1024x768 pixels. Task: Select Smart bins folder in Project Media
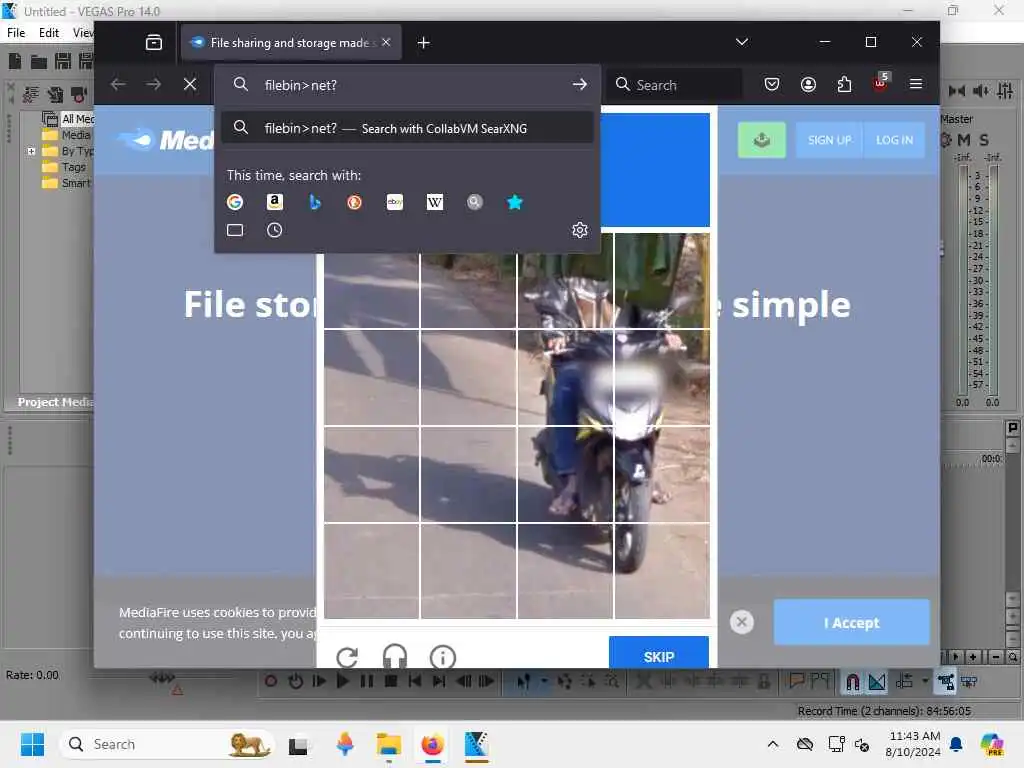click(x=66, y=184)
